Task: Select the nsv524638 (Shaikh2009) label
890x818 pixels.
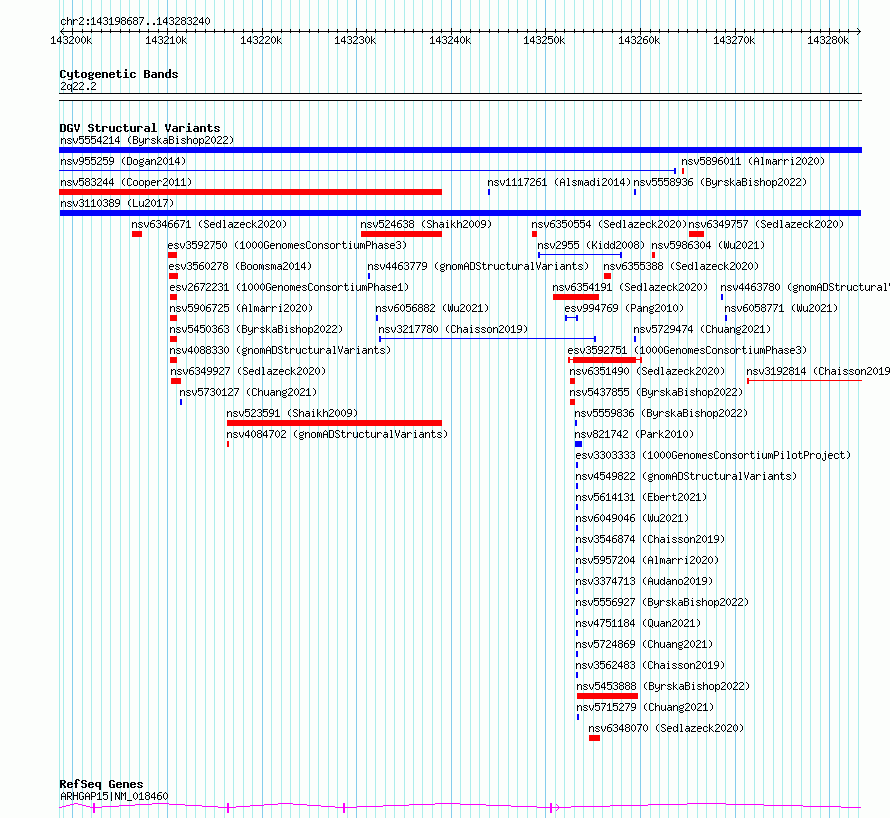Action: point(426,224)
